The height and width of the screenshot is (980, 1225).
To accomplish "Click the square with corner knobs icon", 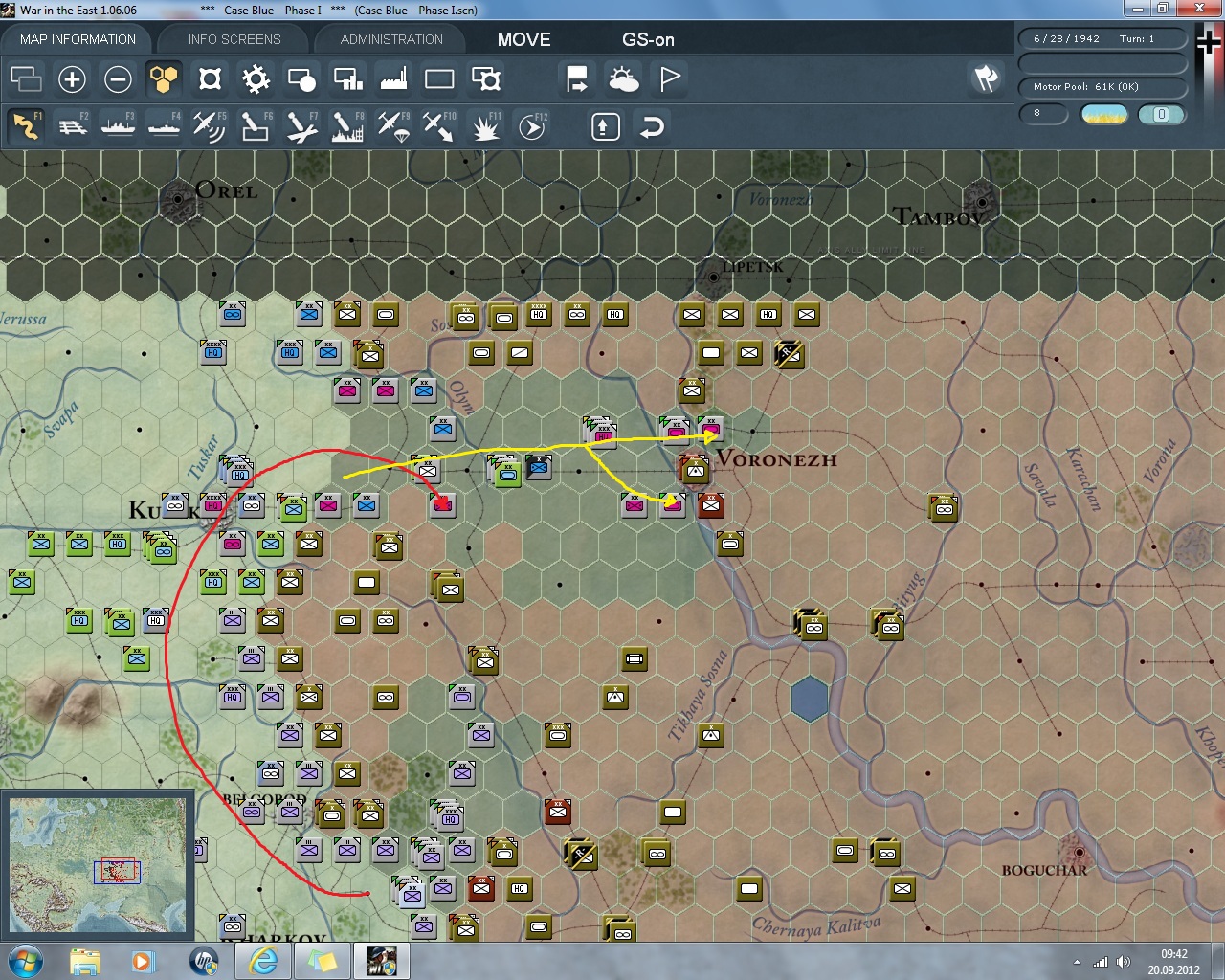I will 210,79.
